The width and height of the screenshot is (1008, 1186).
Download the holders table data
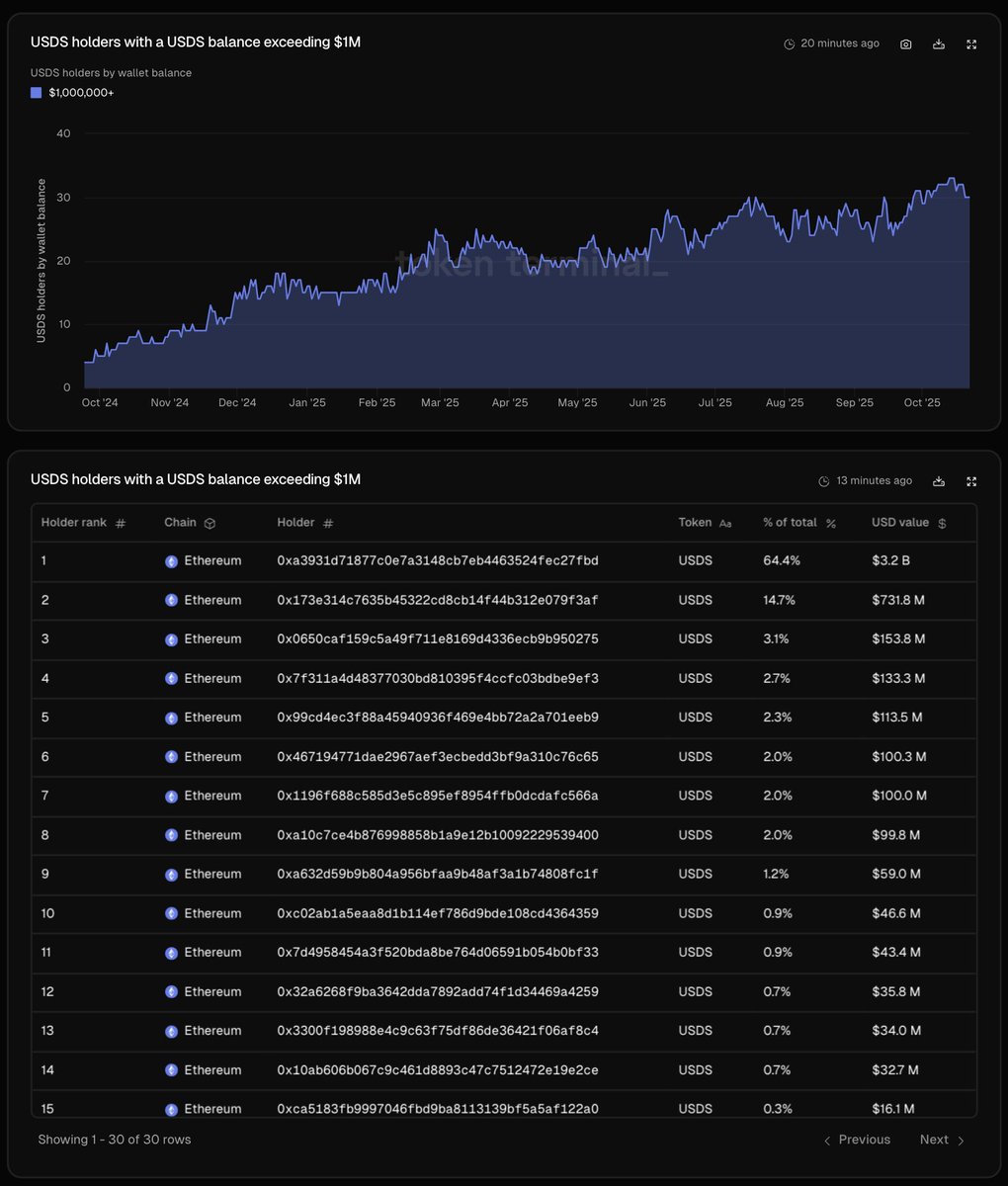pyautogui.click(x=939, y=481)
